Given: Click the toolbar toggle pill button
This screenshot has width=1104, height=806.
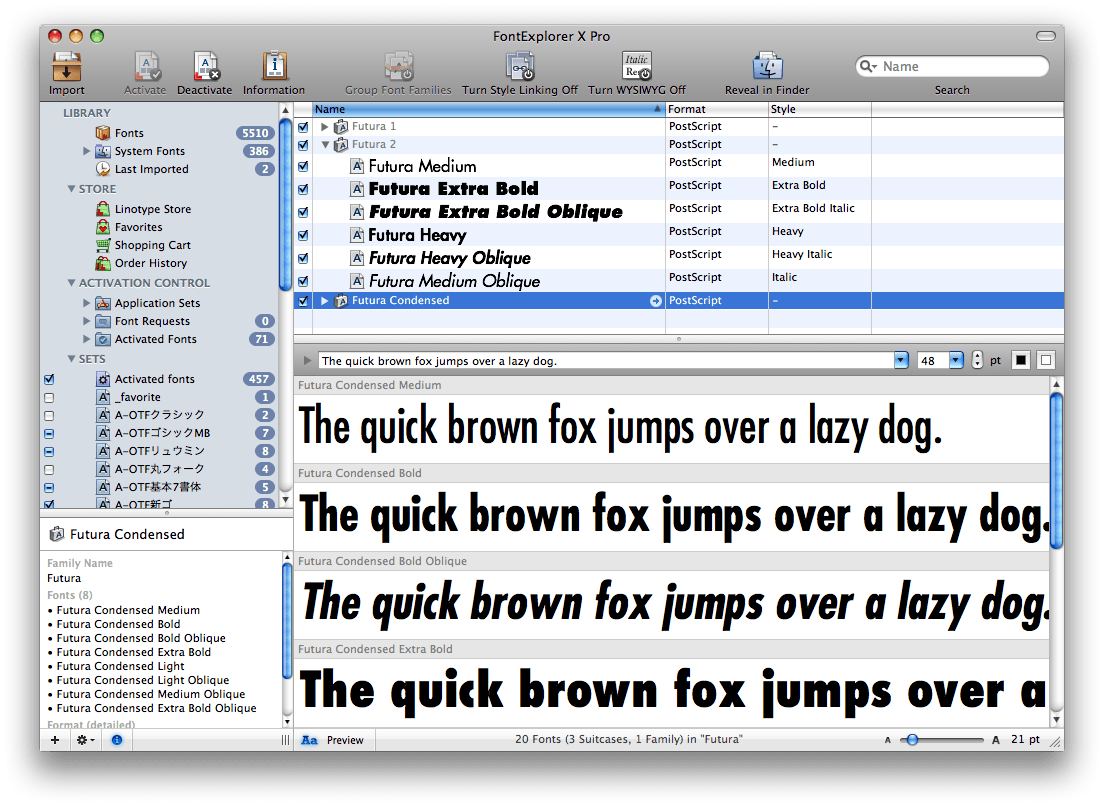Looking at the screenshot, I should tap(1046, 36).
